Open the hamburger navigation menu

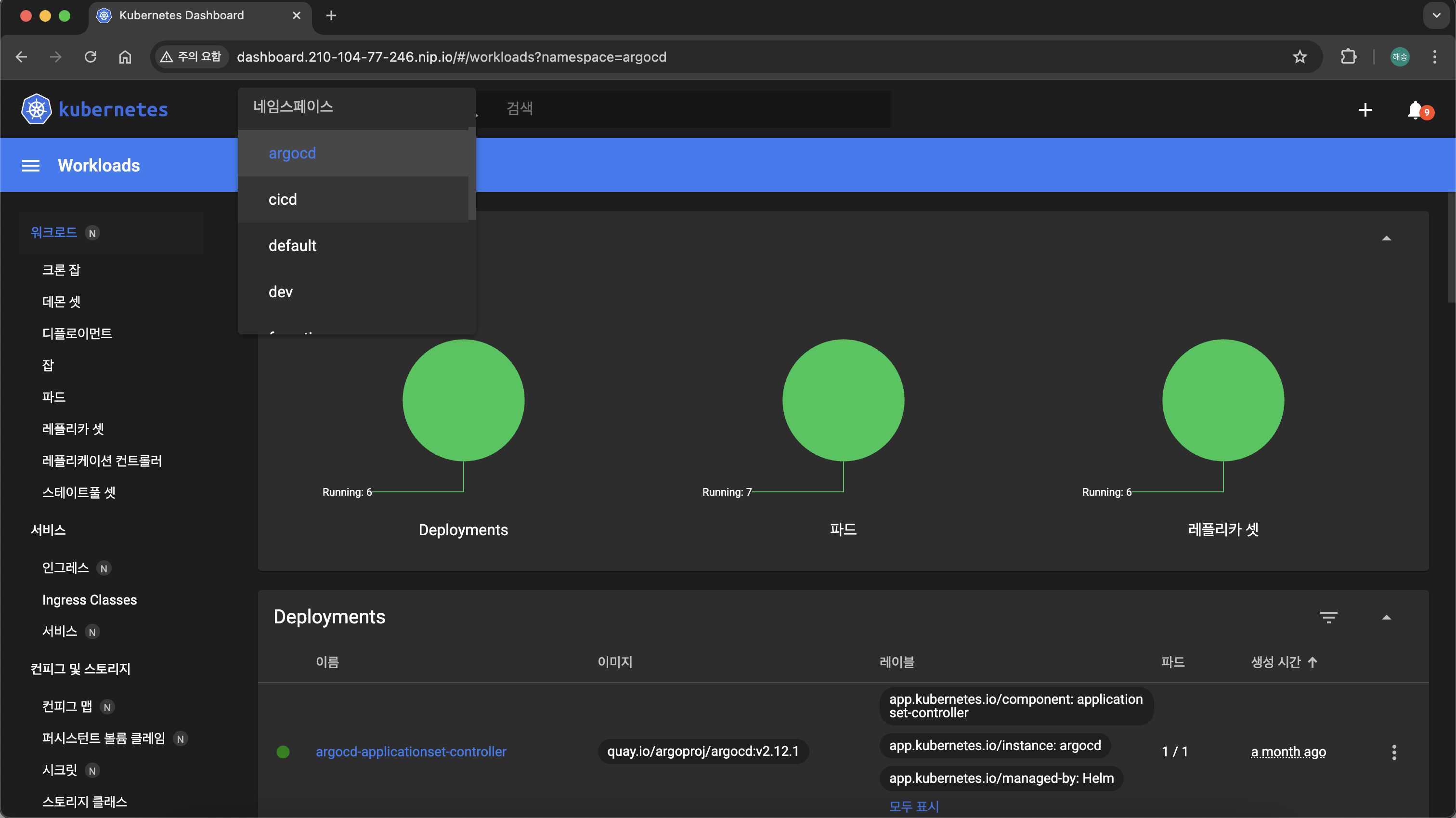30,165
